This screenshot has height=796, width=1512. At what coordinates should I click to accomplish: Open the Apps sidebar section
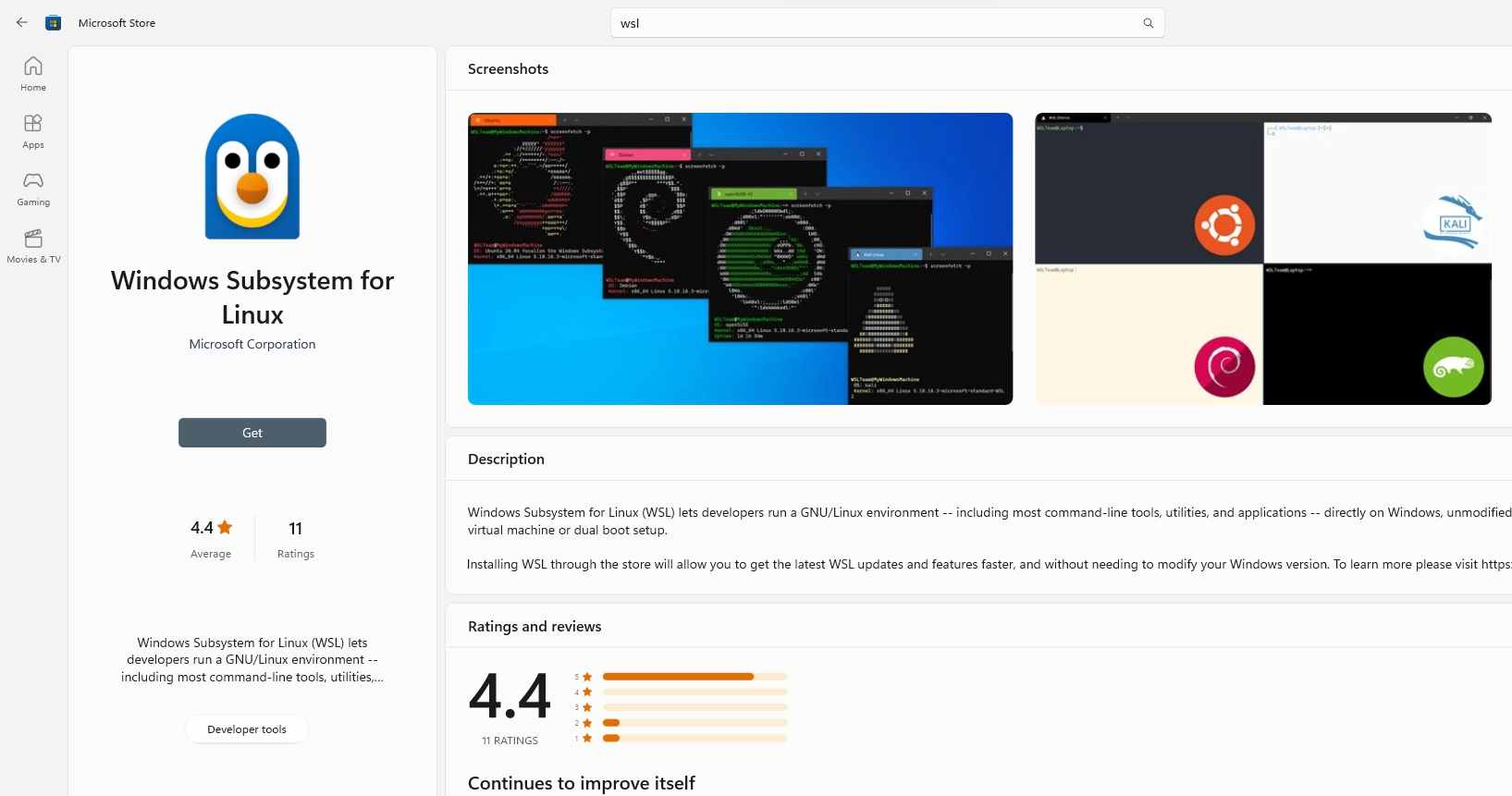click(x=33, y=131)
